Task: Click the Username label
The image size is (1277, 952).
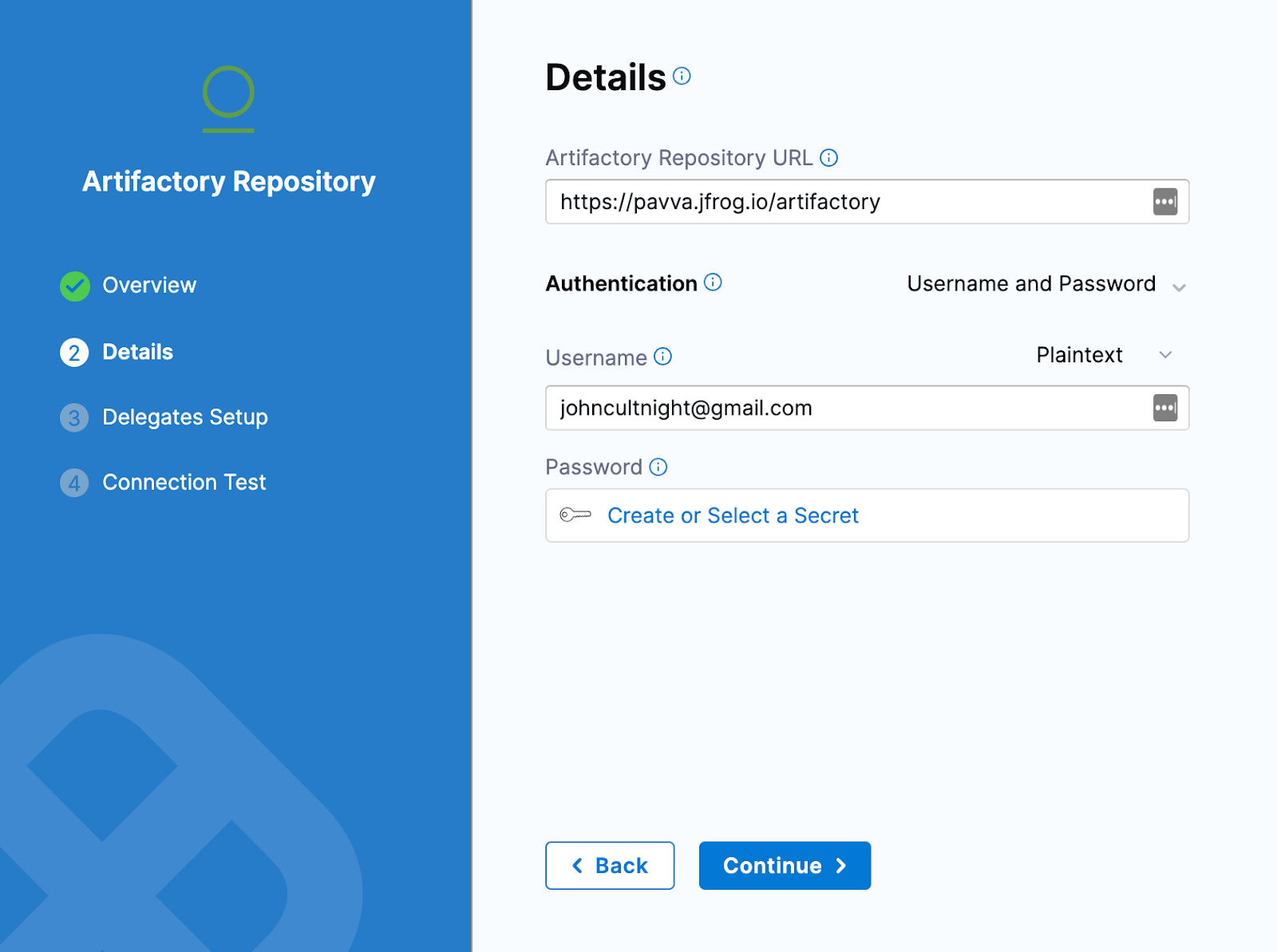Action: pyautogui.click(x=596, y=357)
